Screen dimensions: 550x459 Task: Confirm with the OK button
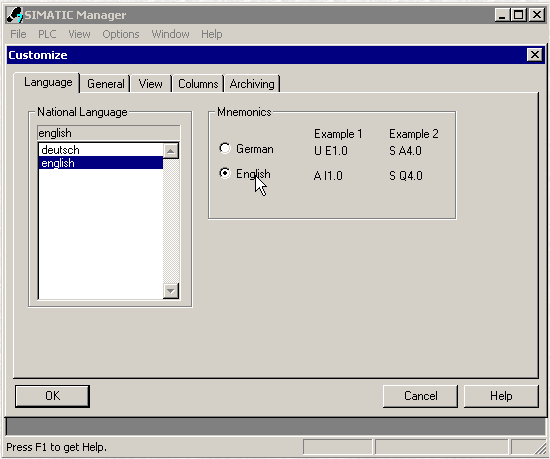coord(52,396)
